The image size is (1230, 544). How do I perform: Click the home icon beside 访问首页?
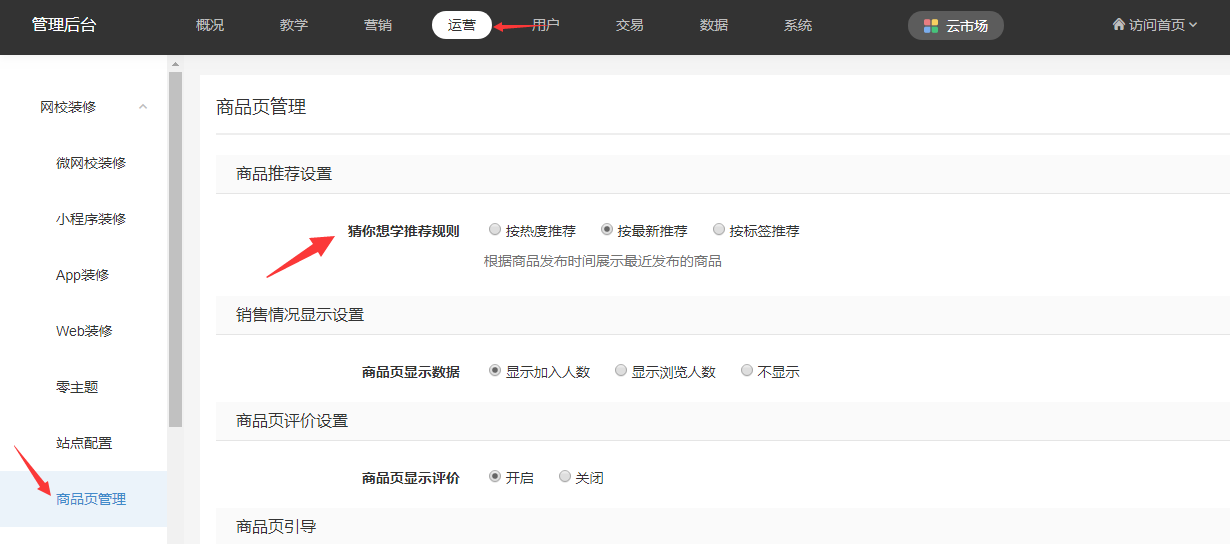click(1118, 25)
